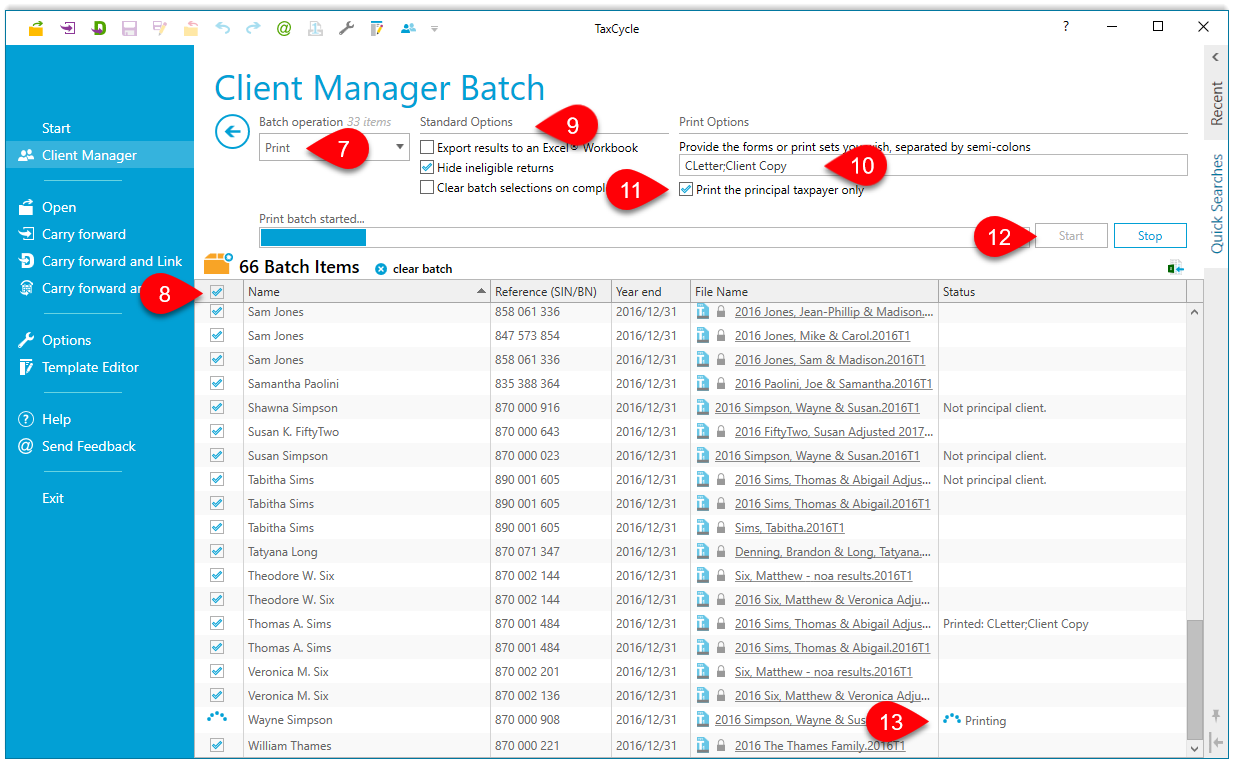Click the greyed page icon beside the @ icon
Viewport: 1234px width, 759px height.
click(x=315, y=28)
